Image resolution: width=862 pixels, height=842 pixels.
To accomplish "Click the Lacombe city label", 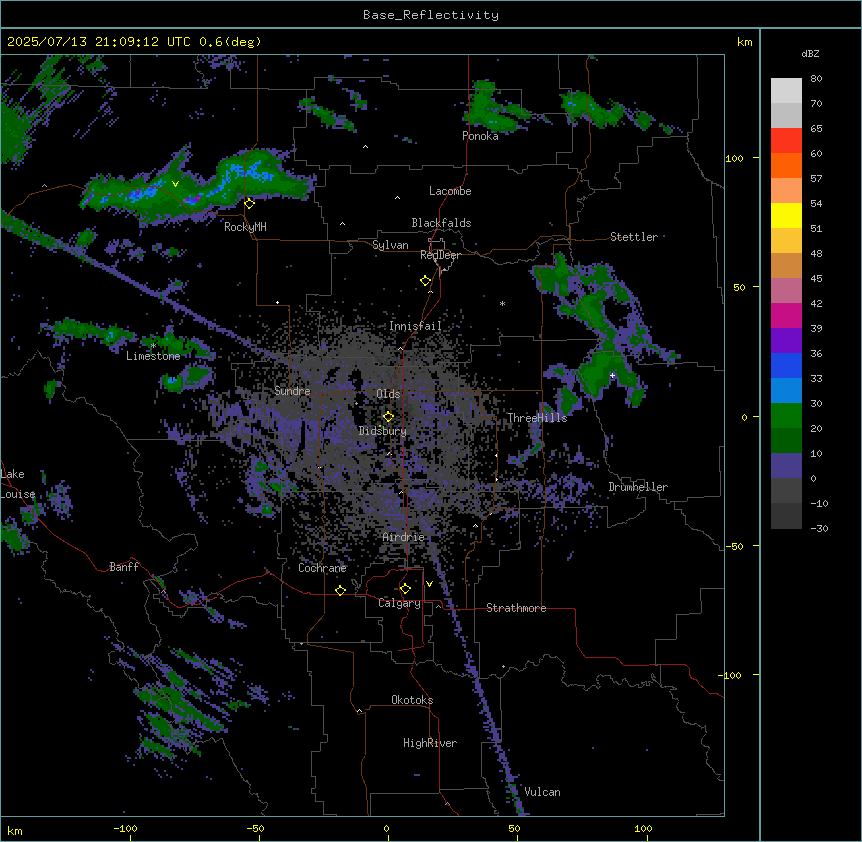I will point(450,191).
